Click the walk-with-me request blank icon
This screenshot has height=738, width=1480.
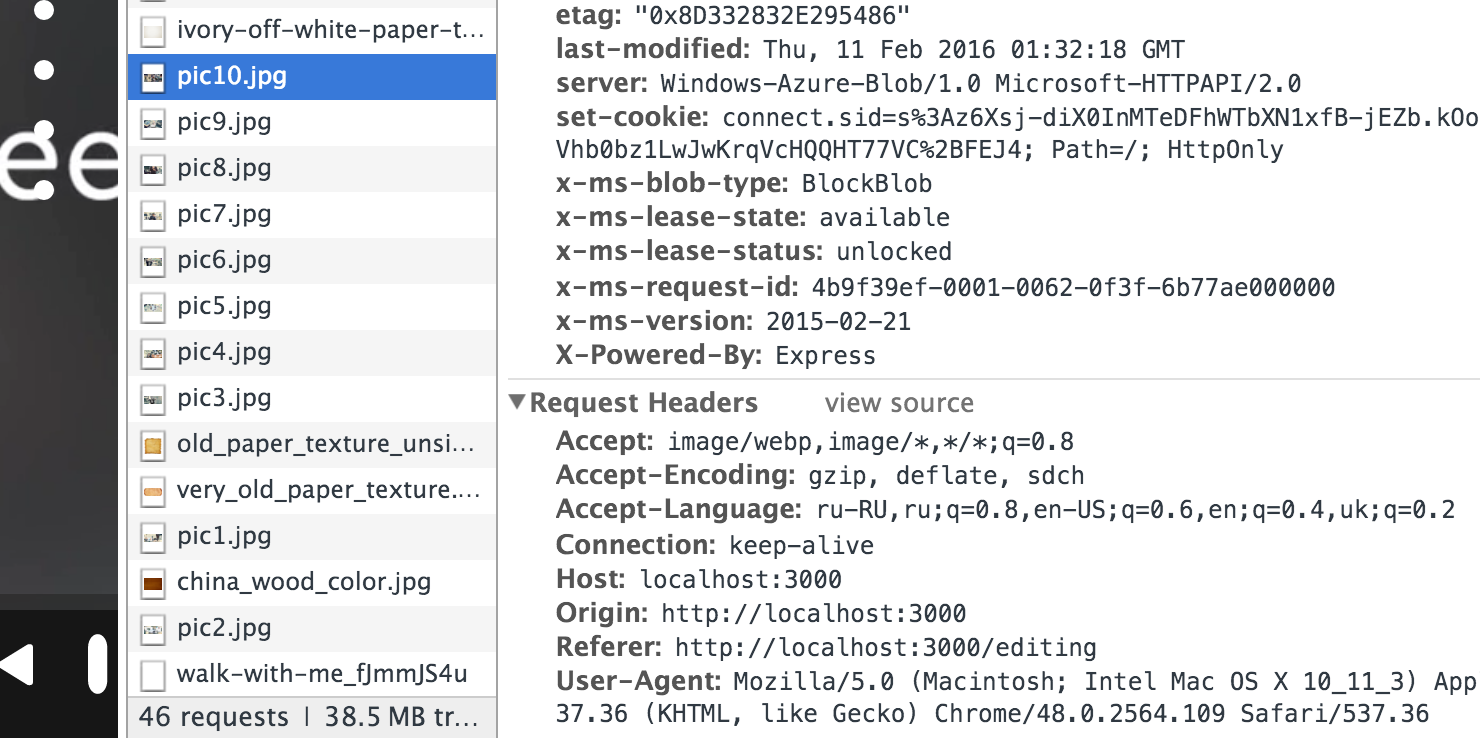(x=153, y=675)
